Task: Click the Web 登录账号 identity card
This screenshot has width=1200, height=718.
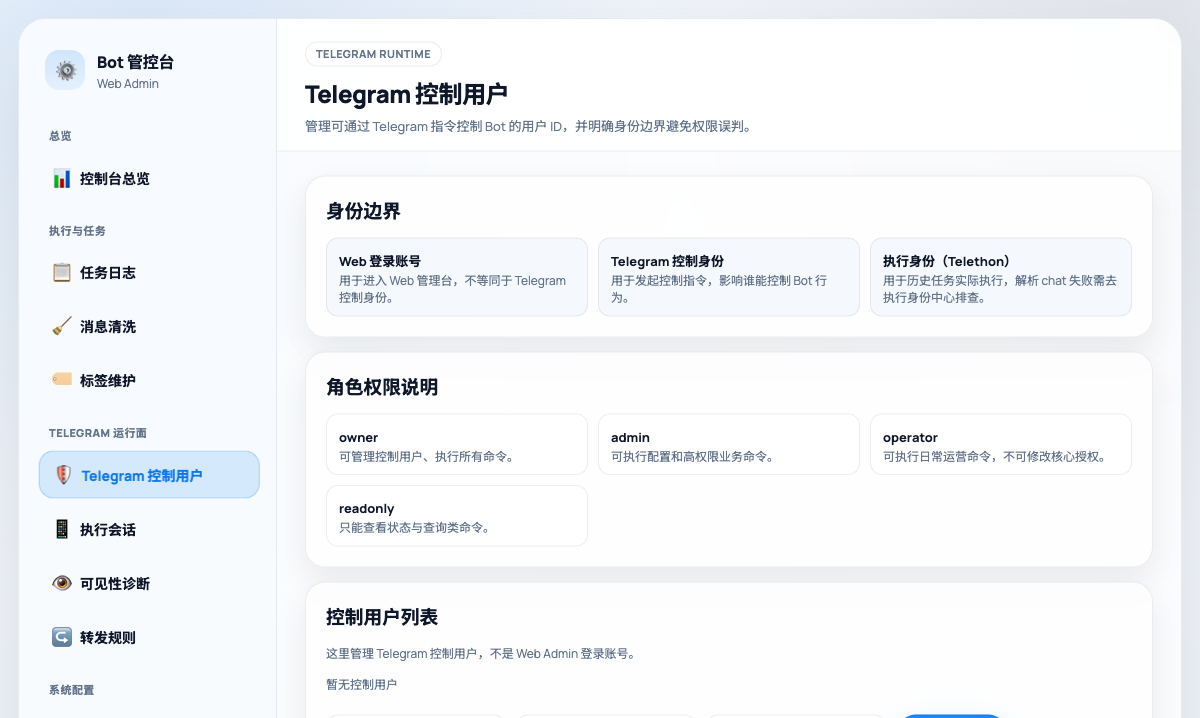Action: tap(457, 277)
